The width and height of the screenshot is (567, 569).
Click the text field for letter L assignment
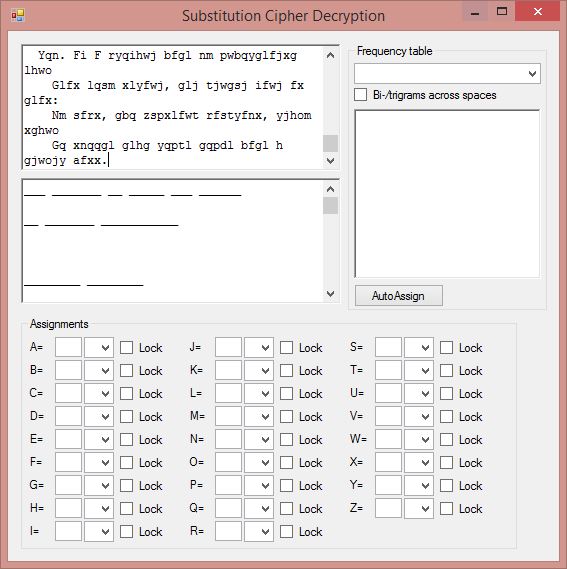pyautogui.click(x=228, y=394)
